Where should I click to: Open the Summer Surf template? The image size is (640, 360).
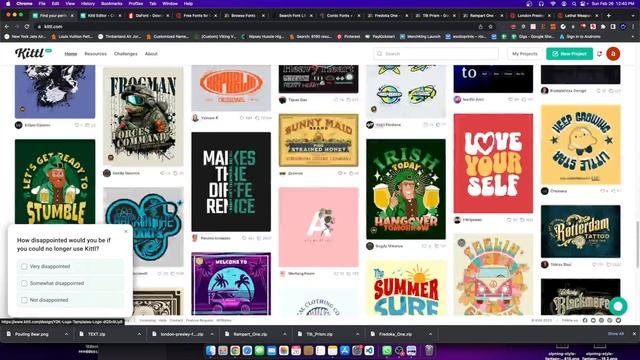click(x=406, y=288)
